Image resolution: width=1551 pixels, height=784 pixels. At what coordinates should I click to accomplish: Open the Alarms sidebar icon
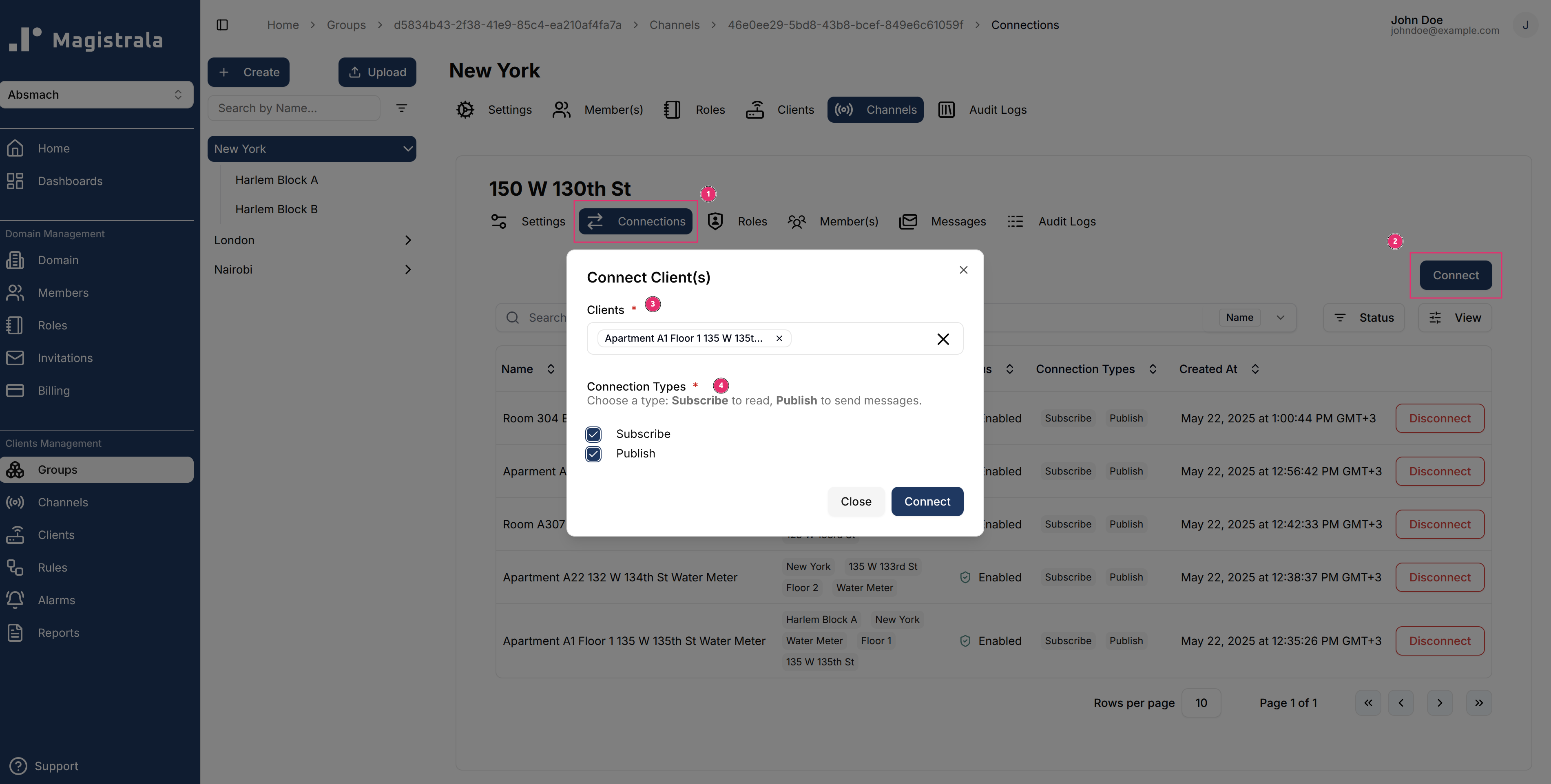coord(15,600)
